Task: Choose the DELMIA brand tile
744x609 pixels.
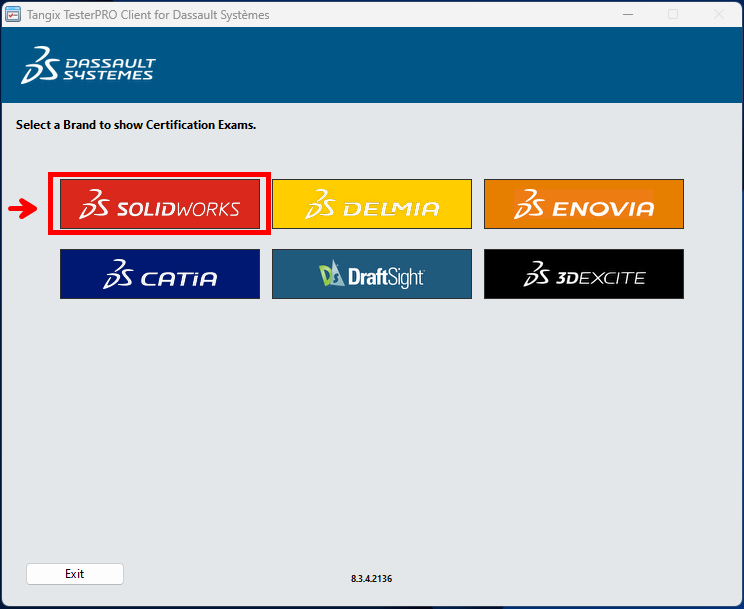Action: (371, 204)
